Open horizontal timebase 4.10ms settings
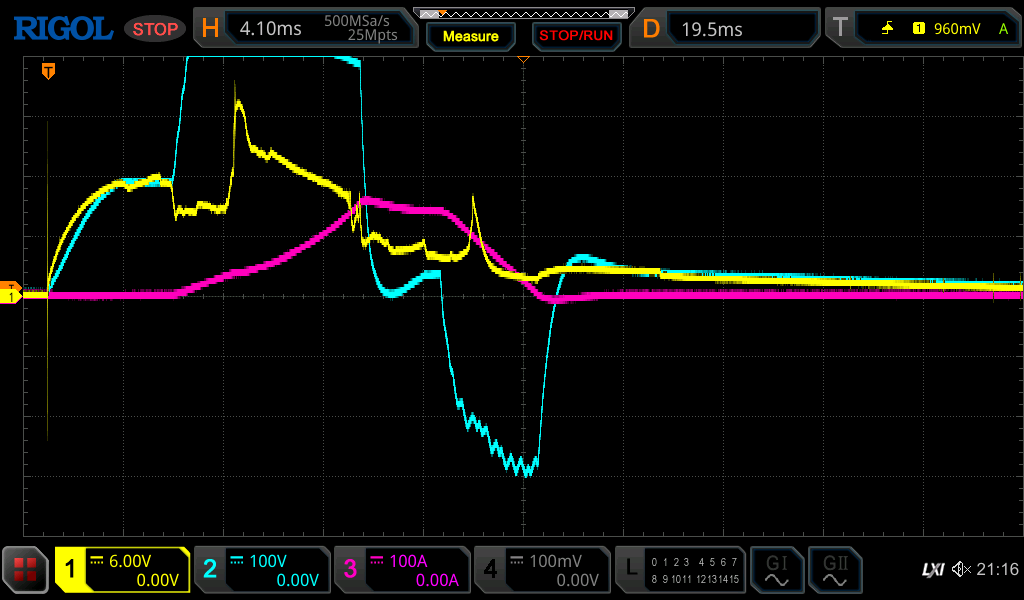This screenshot has height=600, width=1024. [x=306, y=29]
